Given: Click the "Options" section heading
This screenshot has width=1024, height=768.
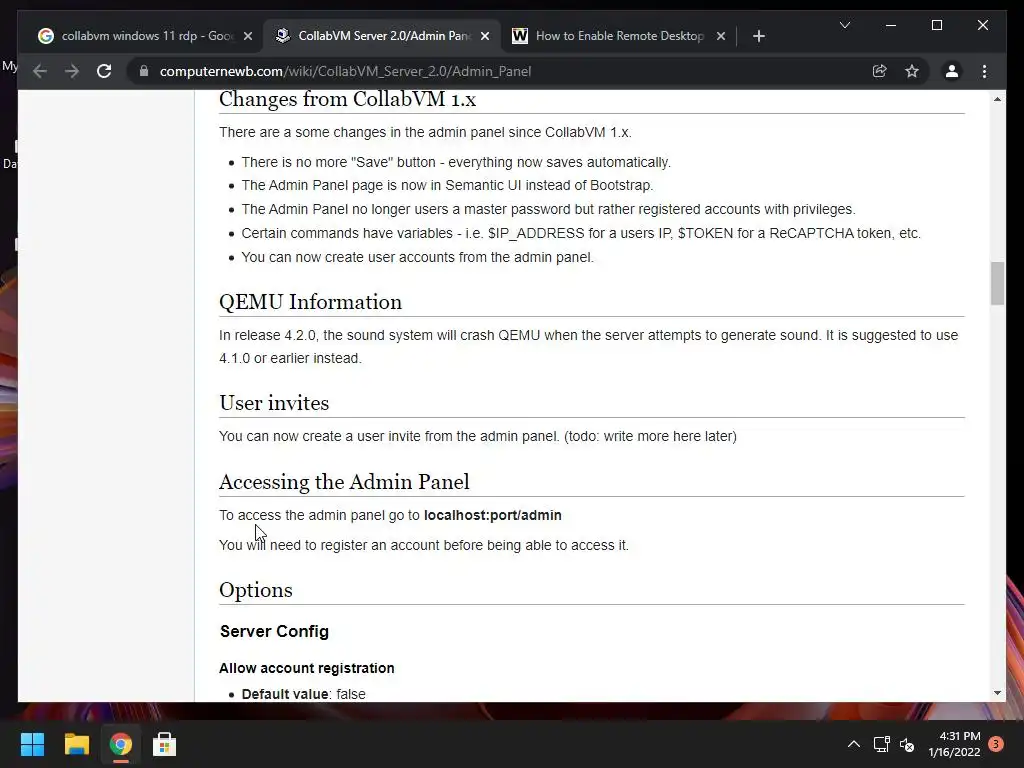Looking at the screenshot, I should (255, 590).
